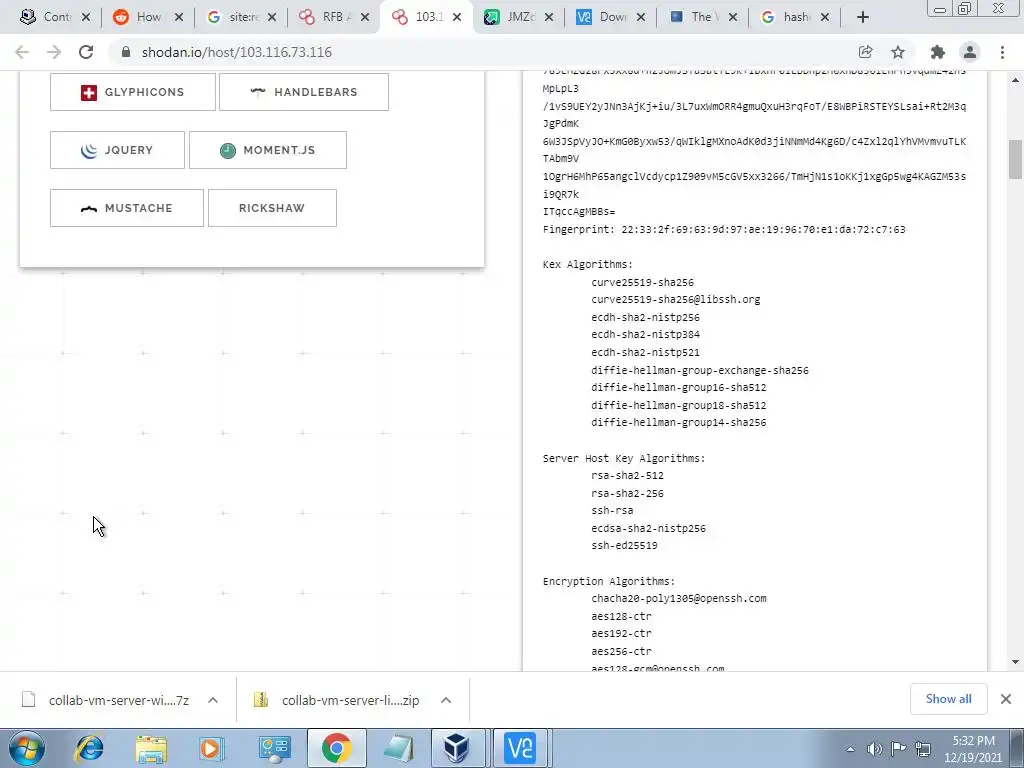Close the active 103.1 Shodan tab

pyautogui.click(x=457, y=17)
